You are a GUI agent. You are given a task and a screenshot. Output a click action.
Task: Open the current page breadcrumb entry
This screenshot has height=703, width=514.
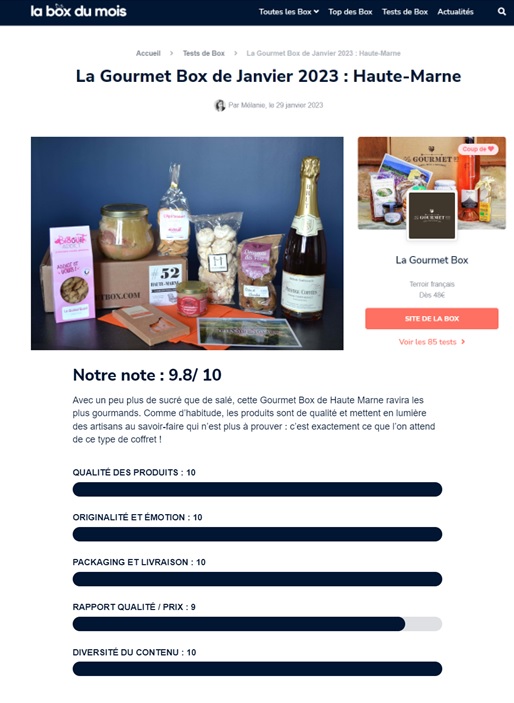pyautogui.click(x=323, y=53)
